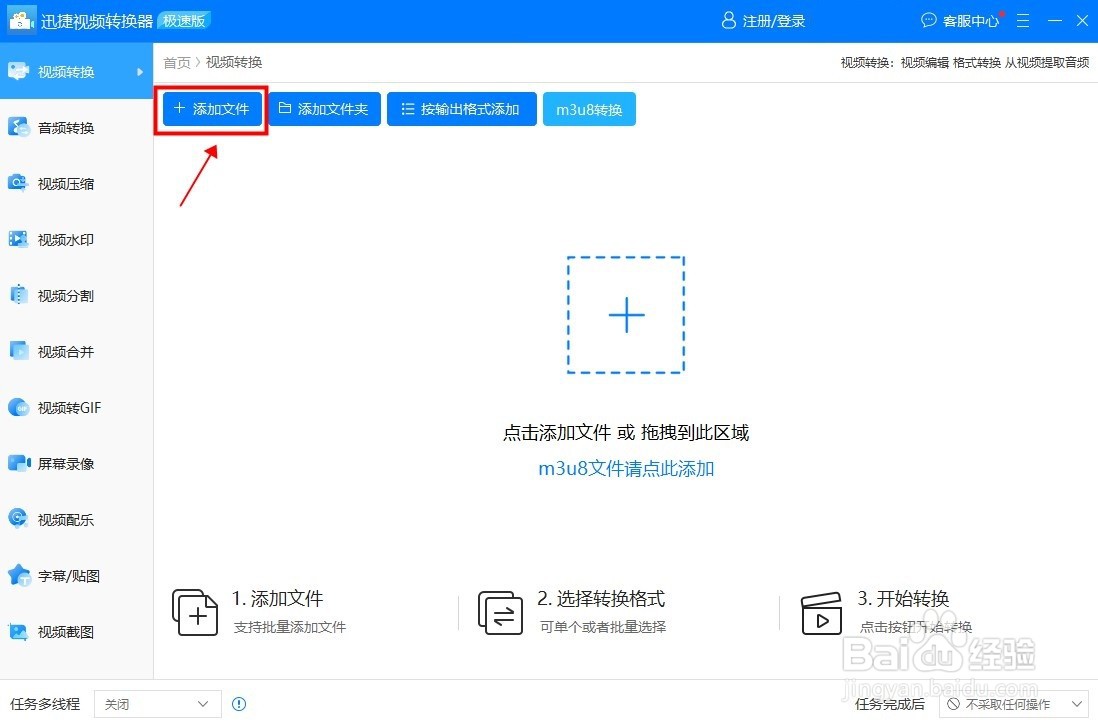Click the text 支持批量添加文件
The width and height of the screenshot is (1098, 726).
point(290,627)
